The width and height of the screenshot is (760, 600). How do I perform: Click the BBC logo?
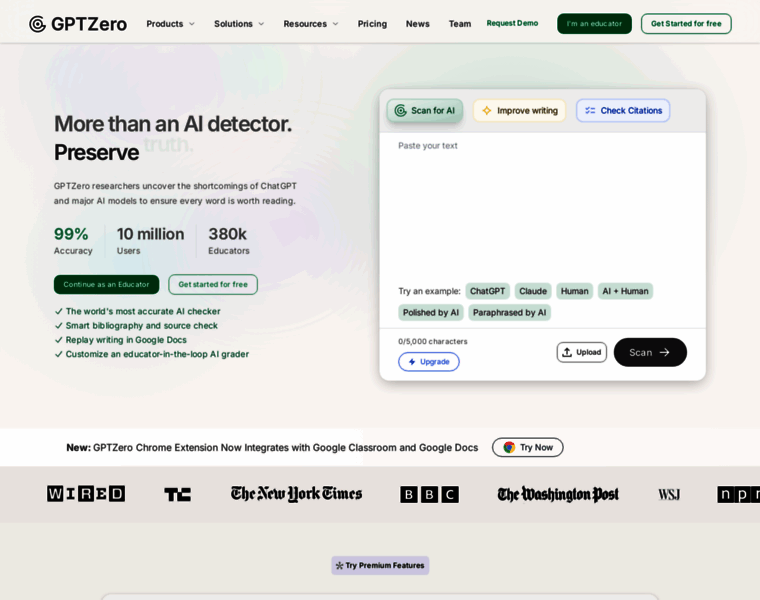tap(429, 494)
